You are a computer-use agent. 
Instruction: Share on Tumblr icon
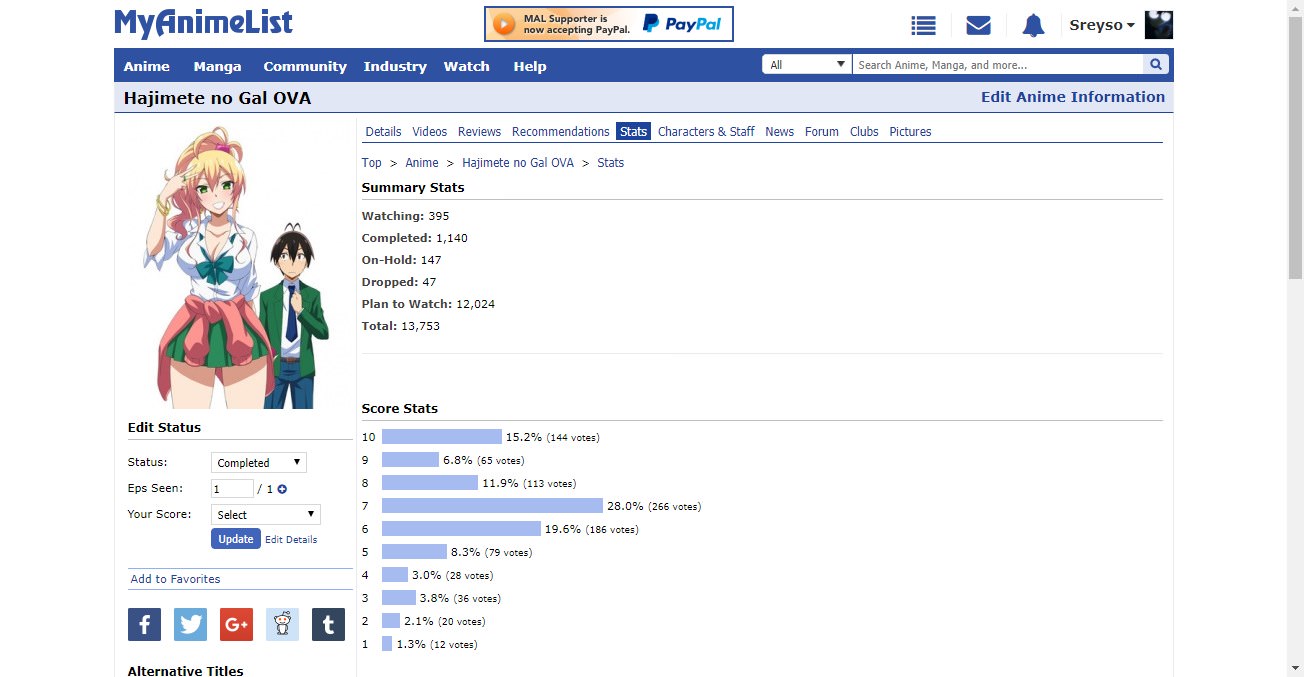[328, 625]
